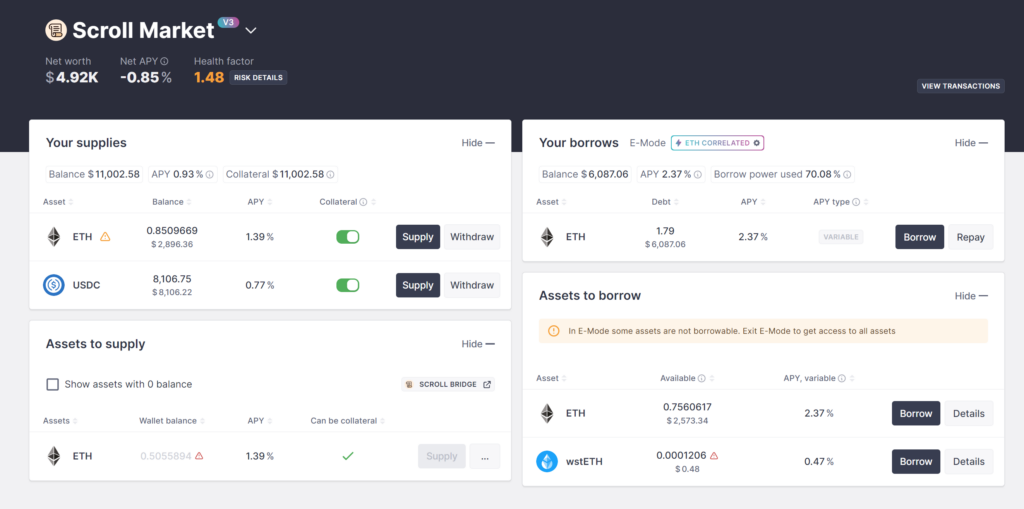Click the warning triangle next to supplied ETH
The height and width of the screenshot is (509, 1024).
tap(105, 237)
